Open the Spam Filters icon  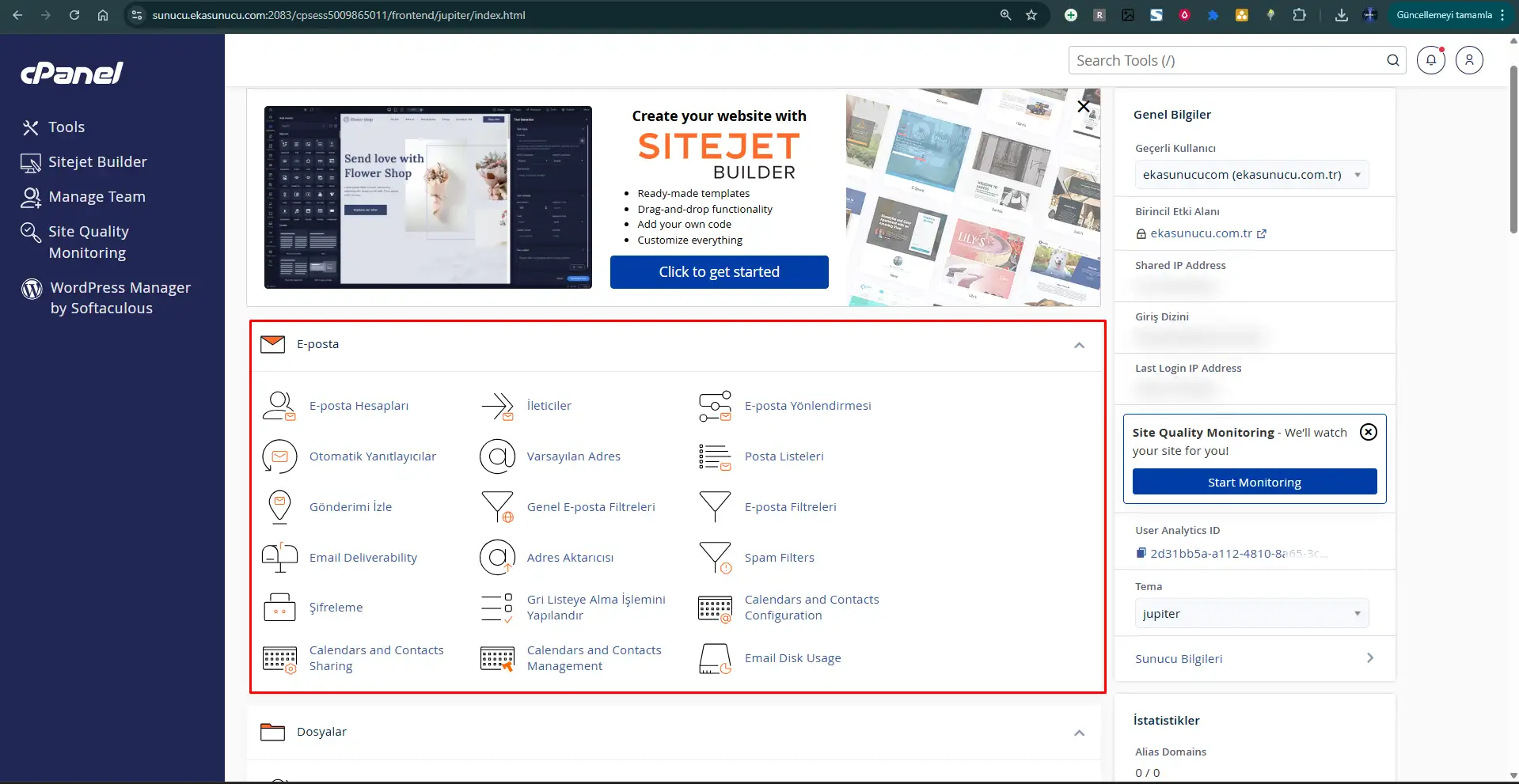pyautogui.click(x=715, y=558)
